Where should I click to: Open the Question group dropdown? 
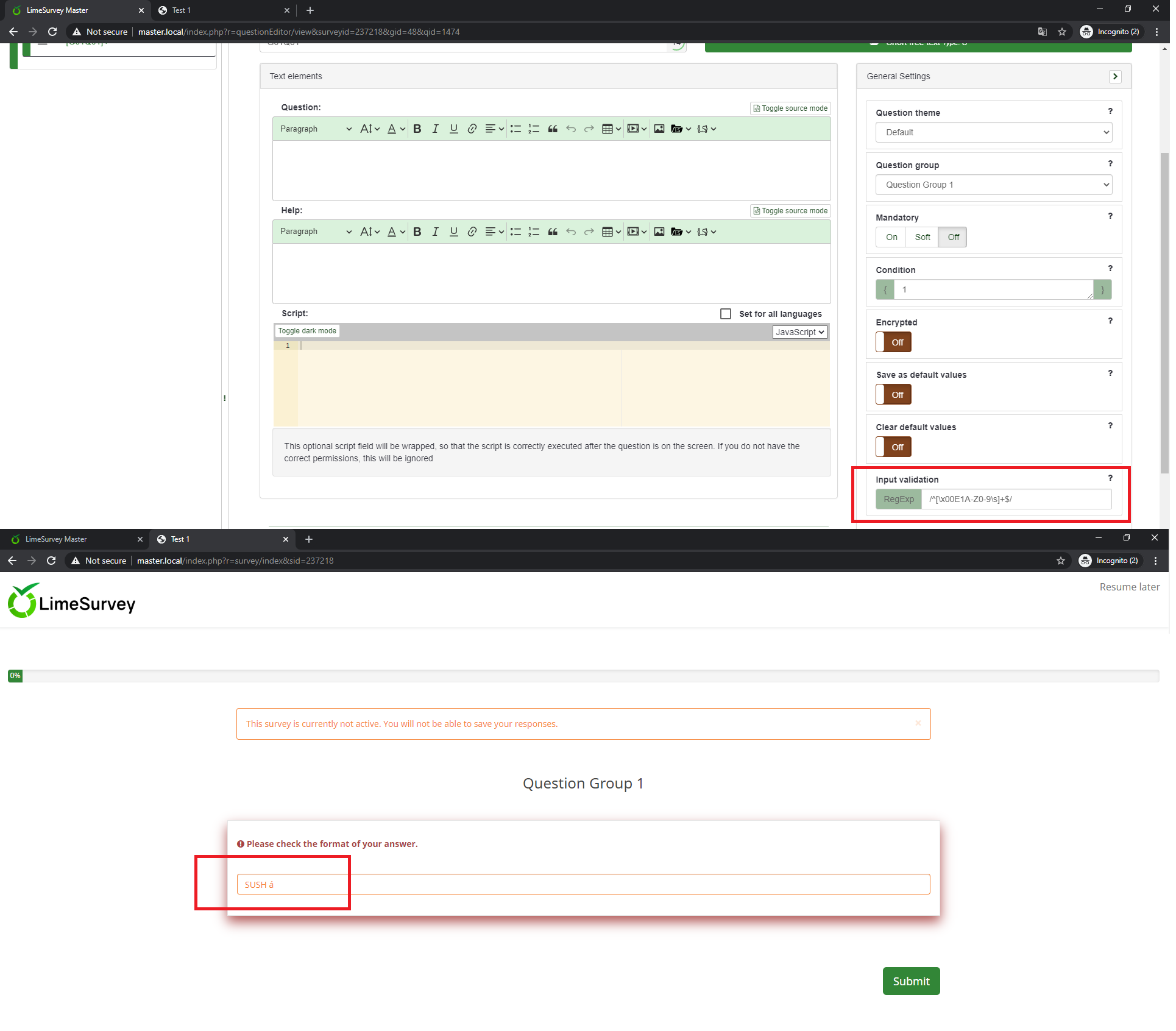pyautogui.click(x=993, y=185)
